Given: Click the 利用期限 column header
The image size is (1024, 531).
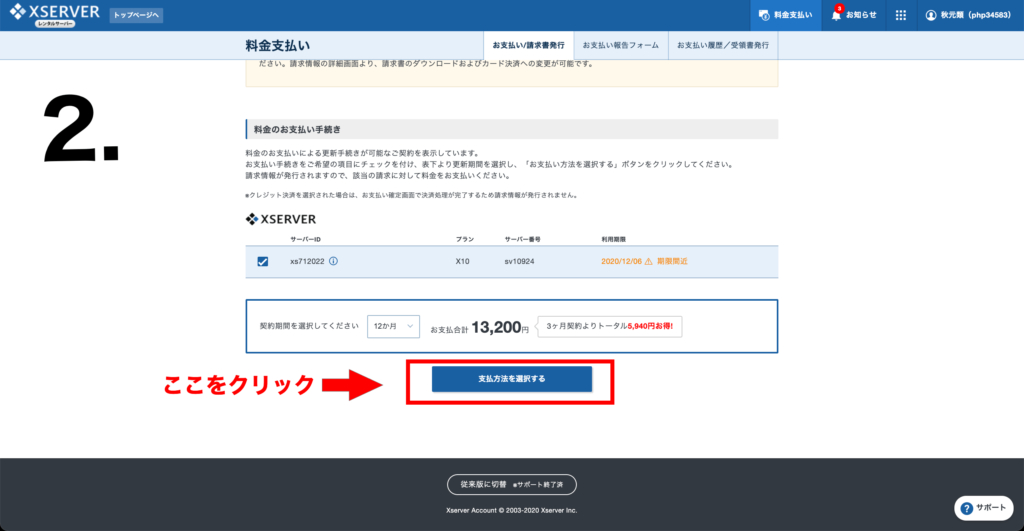Looking at the screenshot, I should pos(613,240).
